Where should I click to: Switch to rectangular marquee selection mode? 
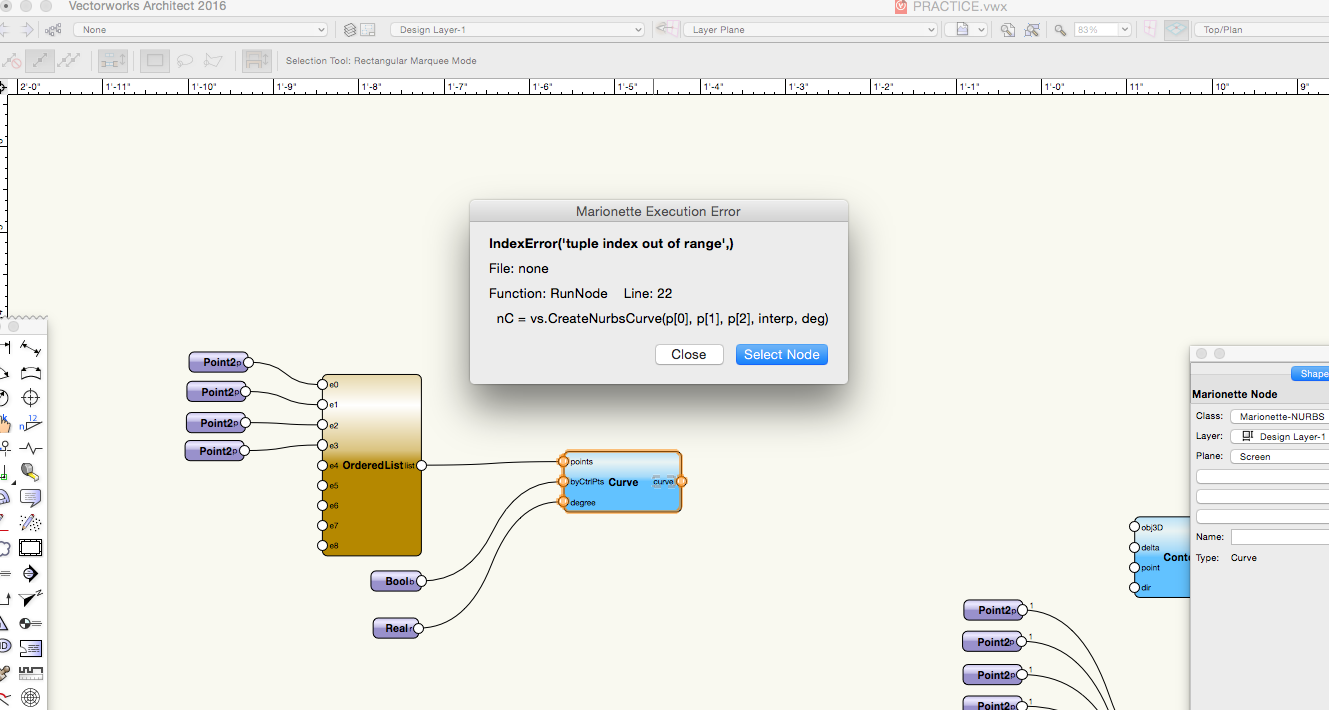click(x=155, y=61)
